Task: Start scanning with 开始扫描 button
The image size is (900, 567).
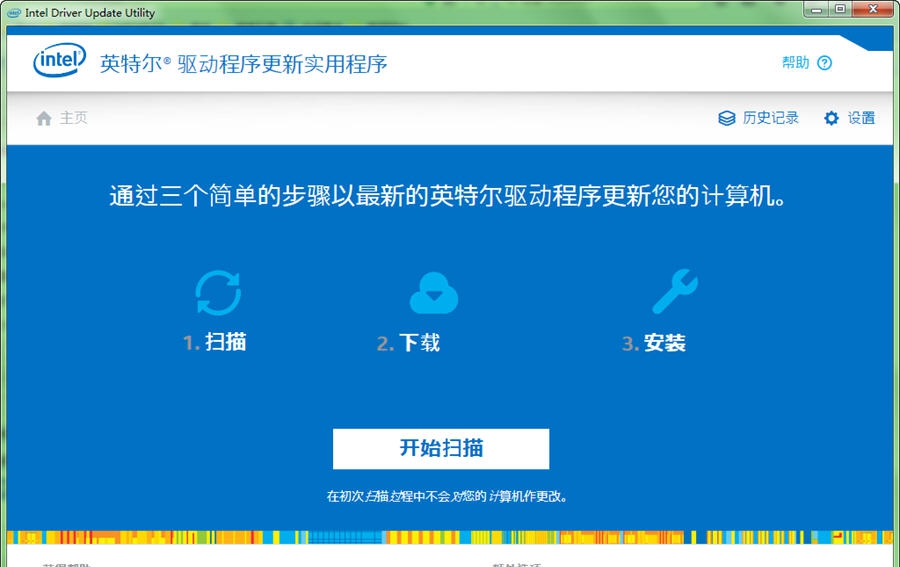Action: 441,449
